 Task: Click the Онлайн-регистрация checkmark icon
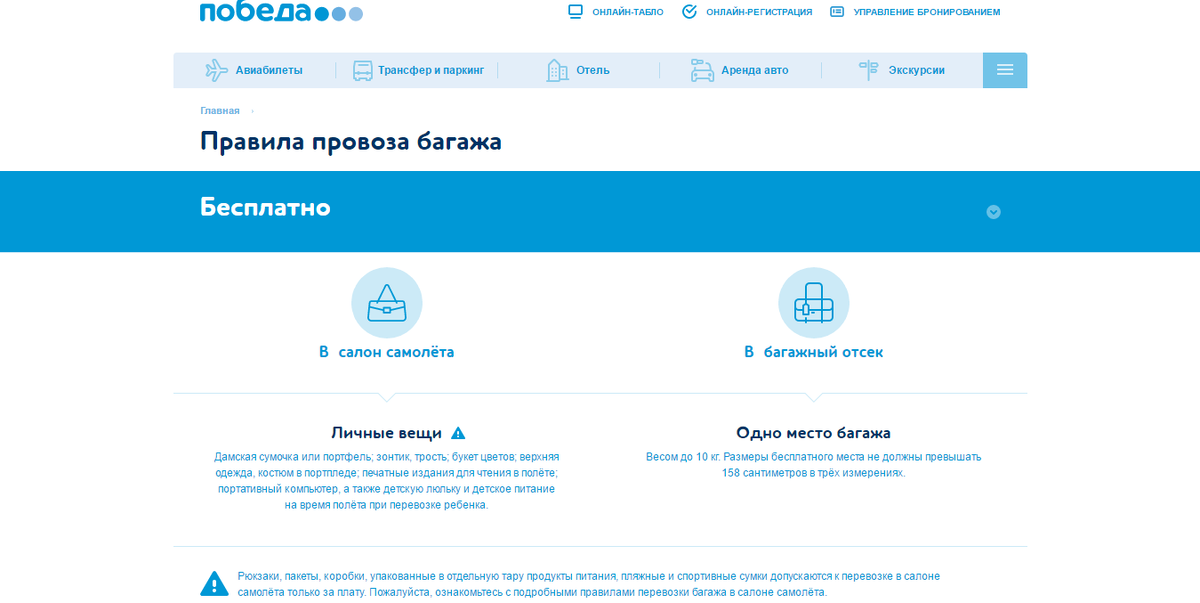(x=689, y=11)
